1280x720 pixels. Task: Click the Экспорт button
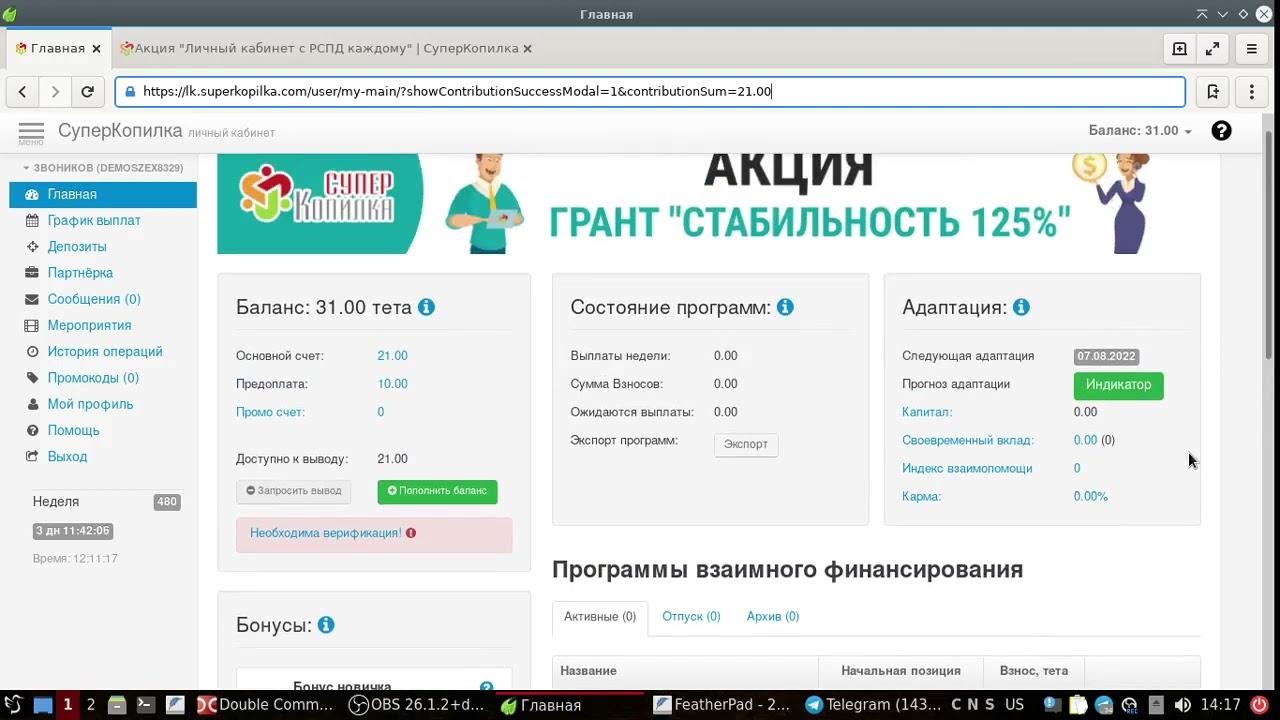(x=746, y=445)
